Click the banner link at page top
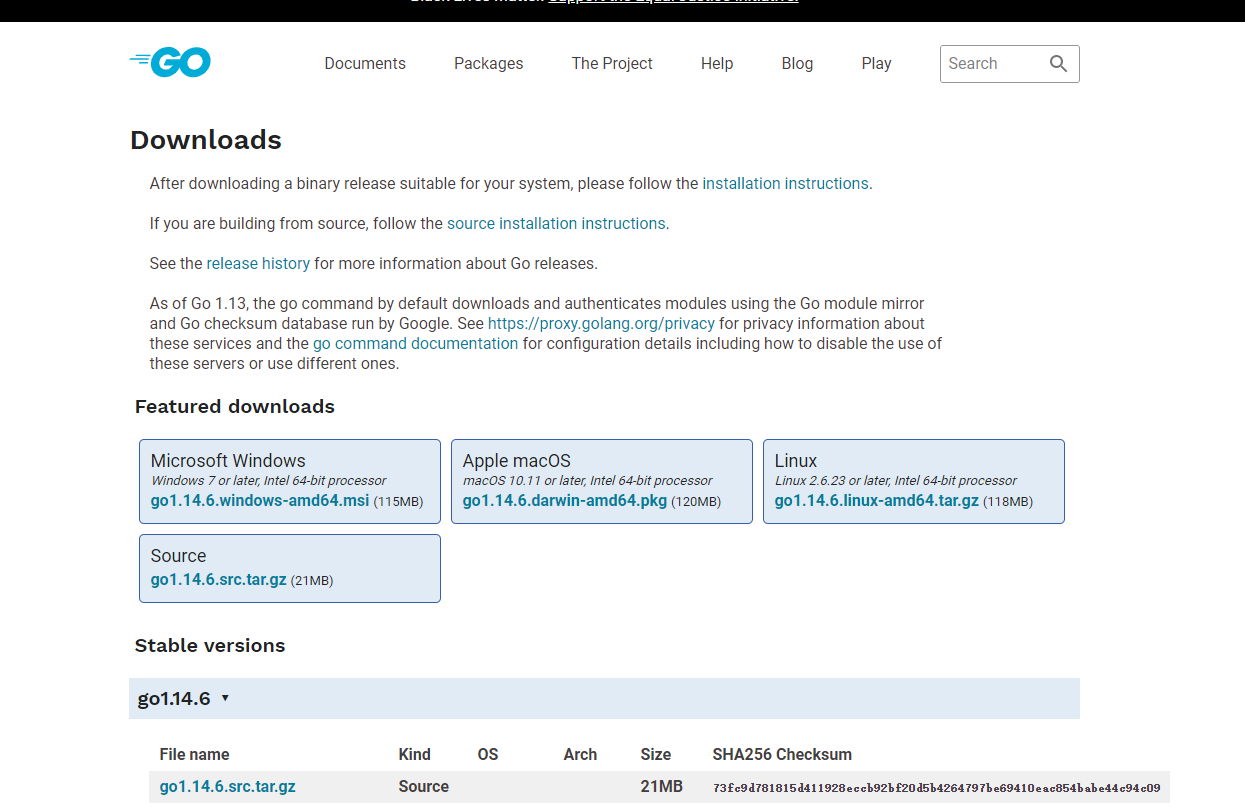 (673, 2)
